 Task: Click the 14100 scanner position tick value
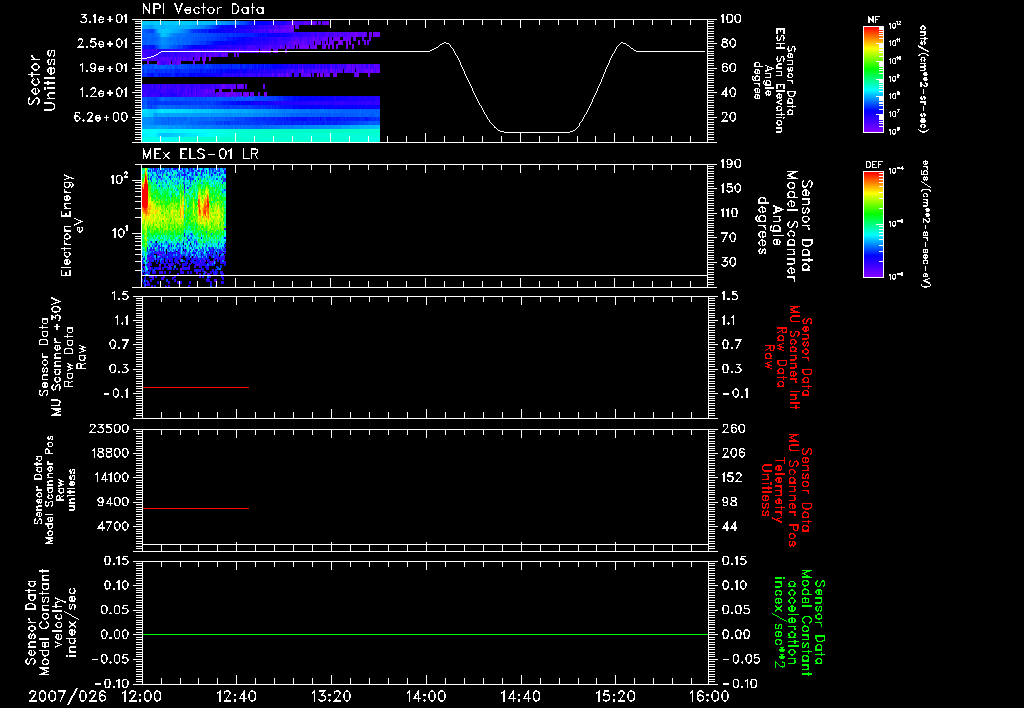[108, 477]
